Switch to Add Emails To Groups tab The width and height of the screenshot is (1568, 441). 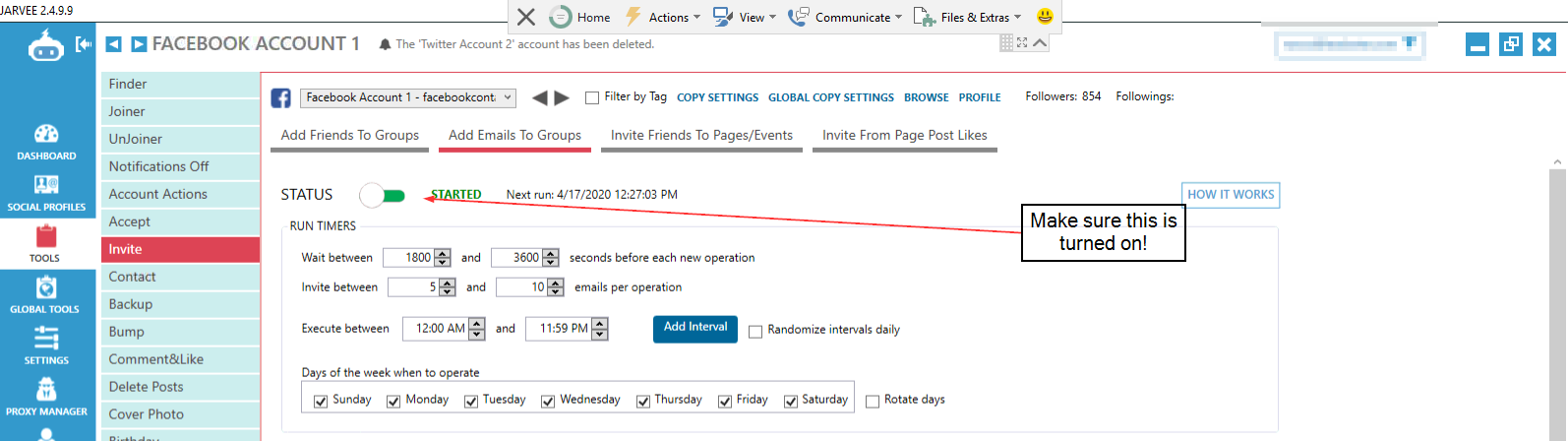coord(514,137)
